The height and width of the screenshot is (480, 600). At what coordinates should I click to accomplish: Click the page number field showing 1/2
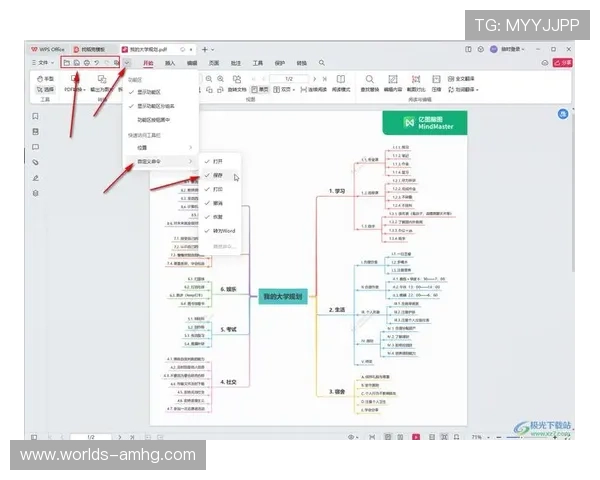(288, 78)
